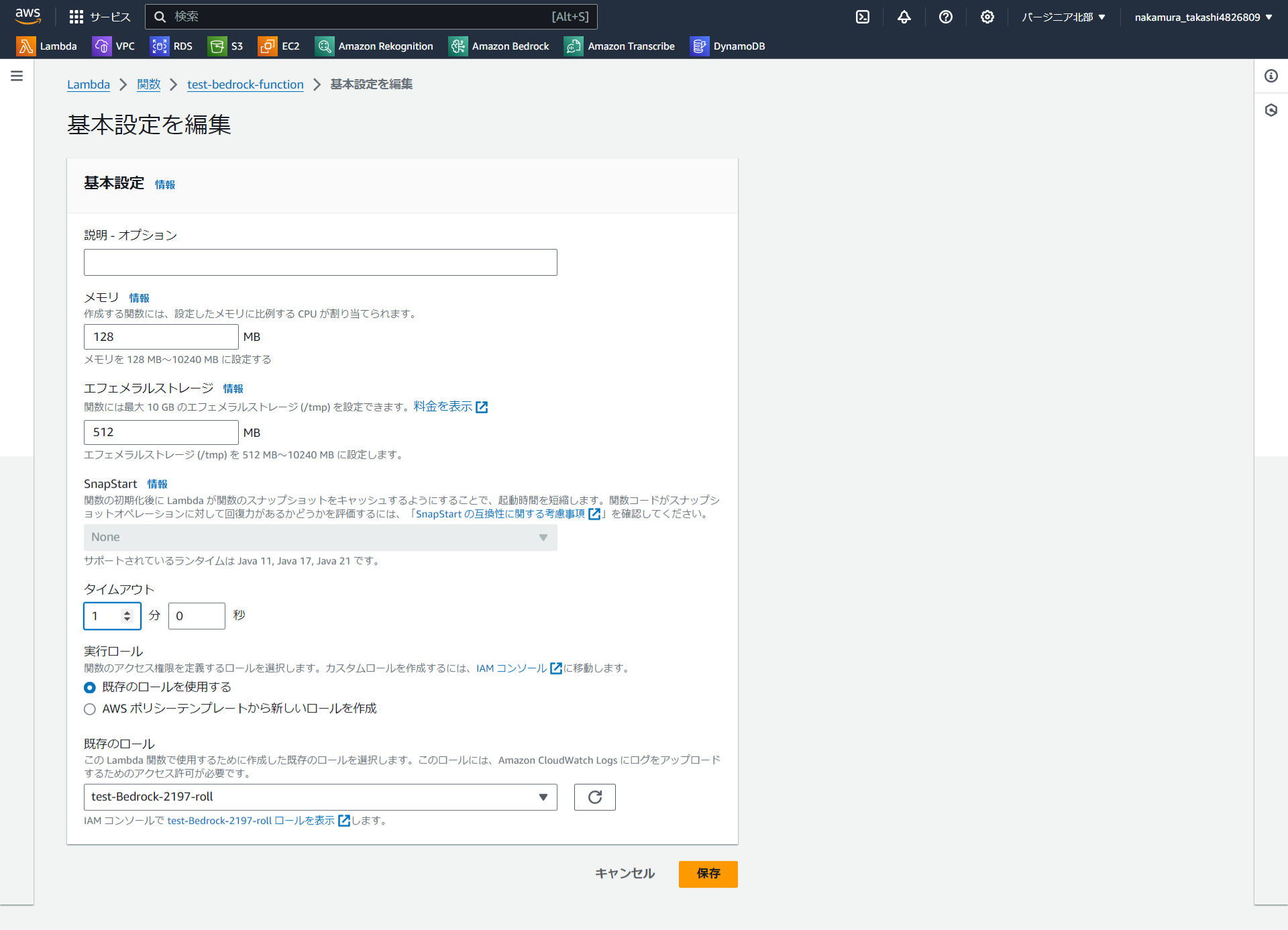Open the サービス services menu
This screenshot has width=1288, height=930.
tap(100, 17)
